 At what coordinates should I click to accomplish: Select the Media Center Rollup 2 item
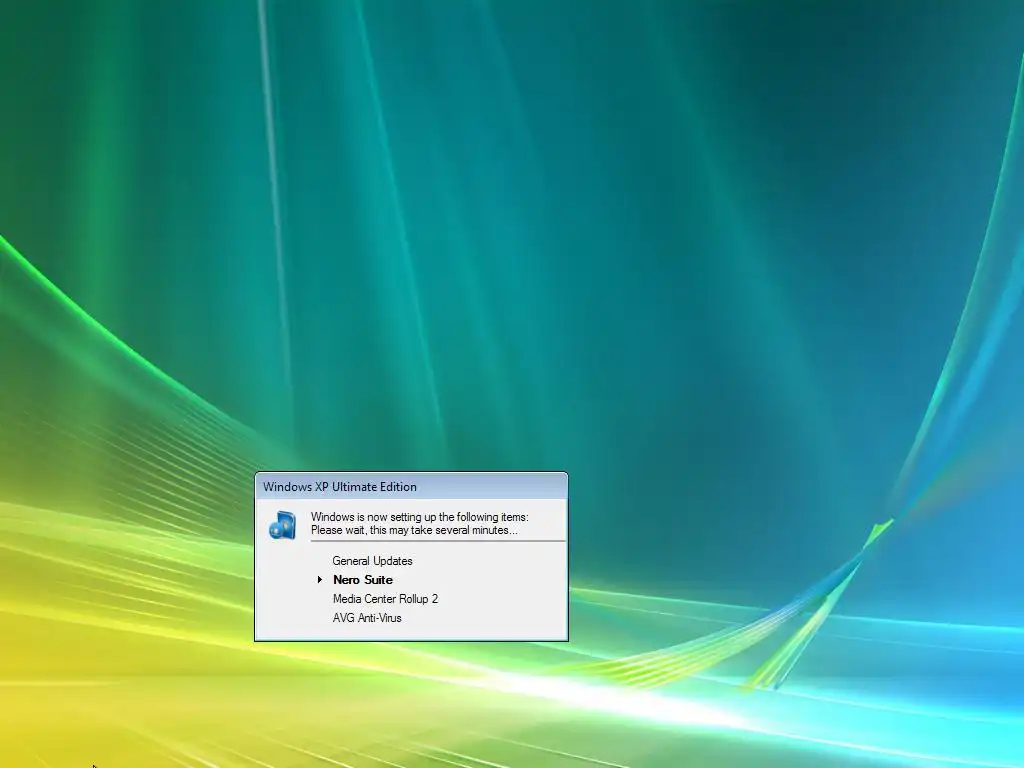385,599
